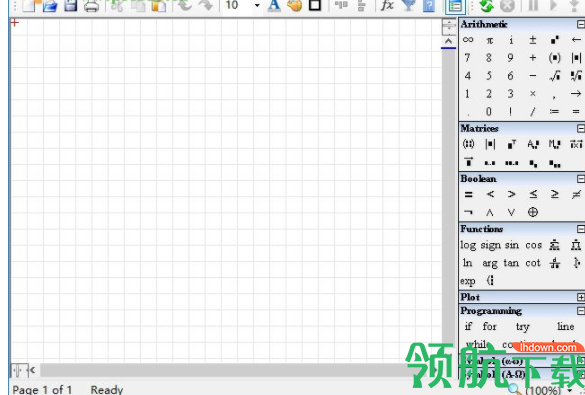585x395 pixels.
Task: Open a file using the folder icon
Action: point(50,6)
